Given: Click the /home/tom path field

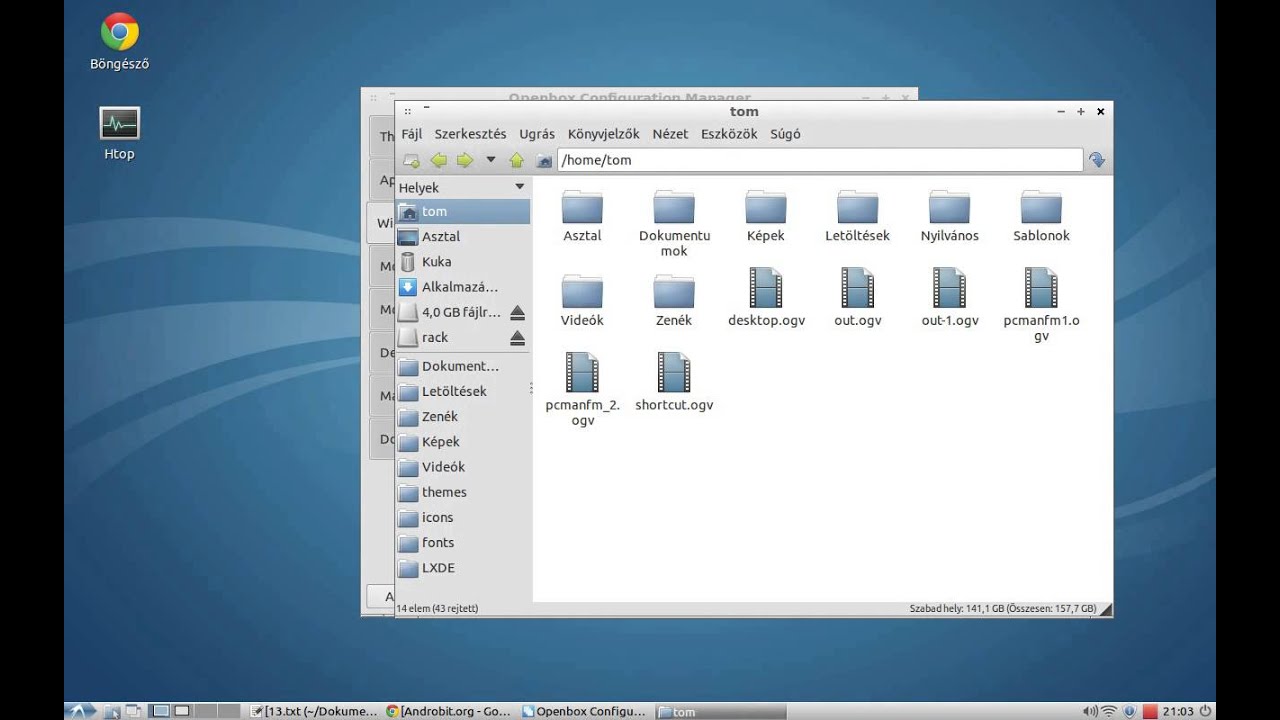Looking at the screenshot, I should [x=820, y=160].
